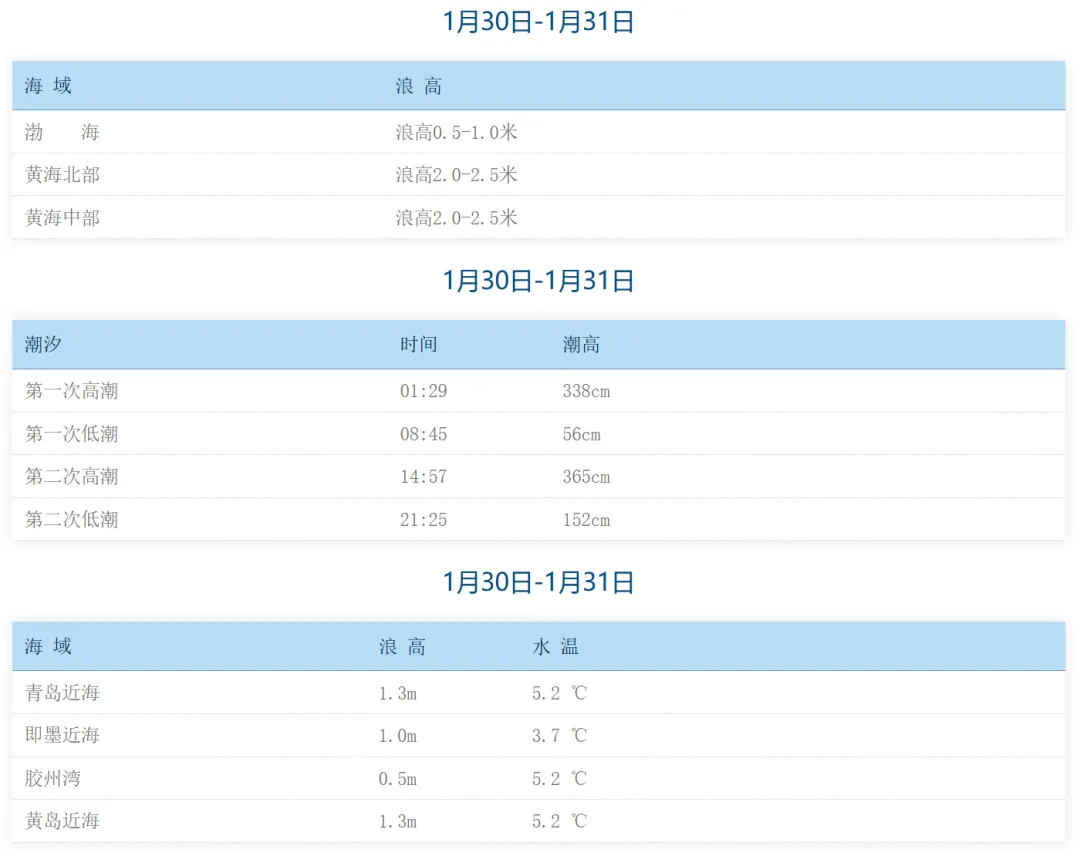Click the 浪高 header in the top table
This screenshot has width=1080, height=856.
click(x=419, y=86)
